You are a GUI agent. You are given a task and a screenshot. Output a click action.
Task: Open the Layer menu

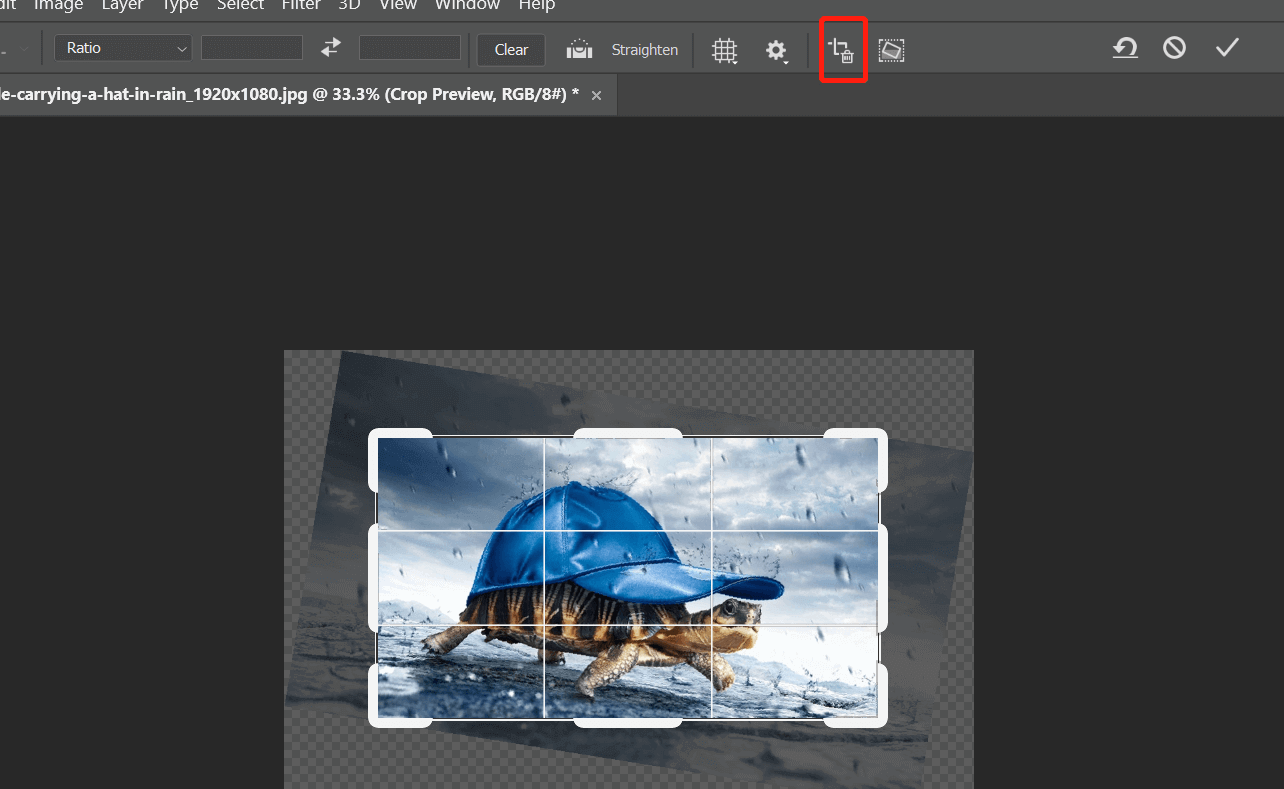click(122, 5)
